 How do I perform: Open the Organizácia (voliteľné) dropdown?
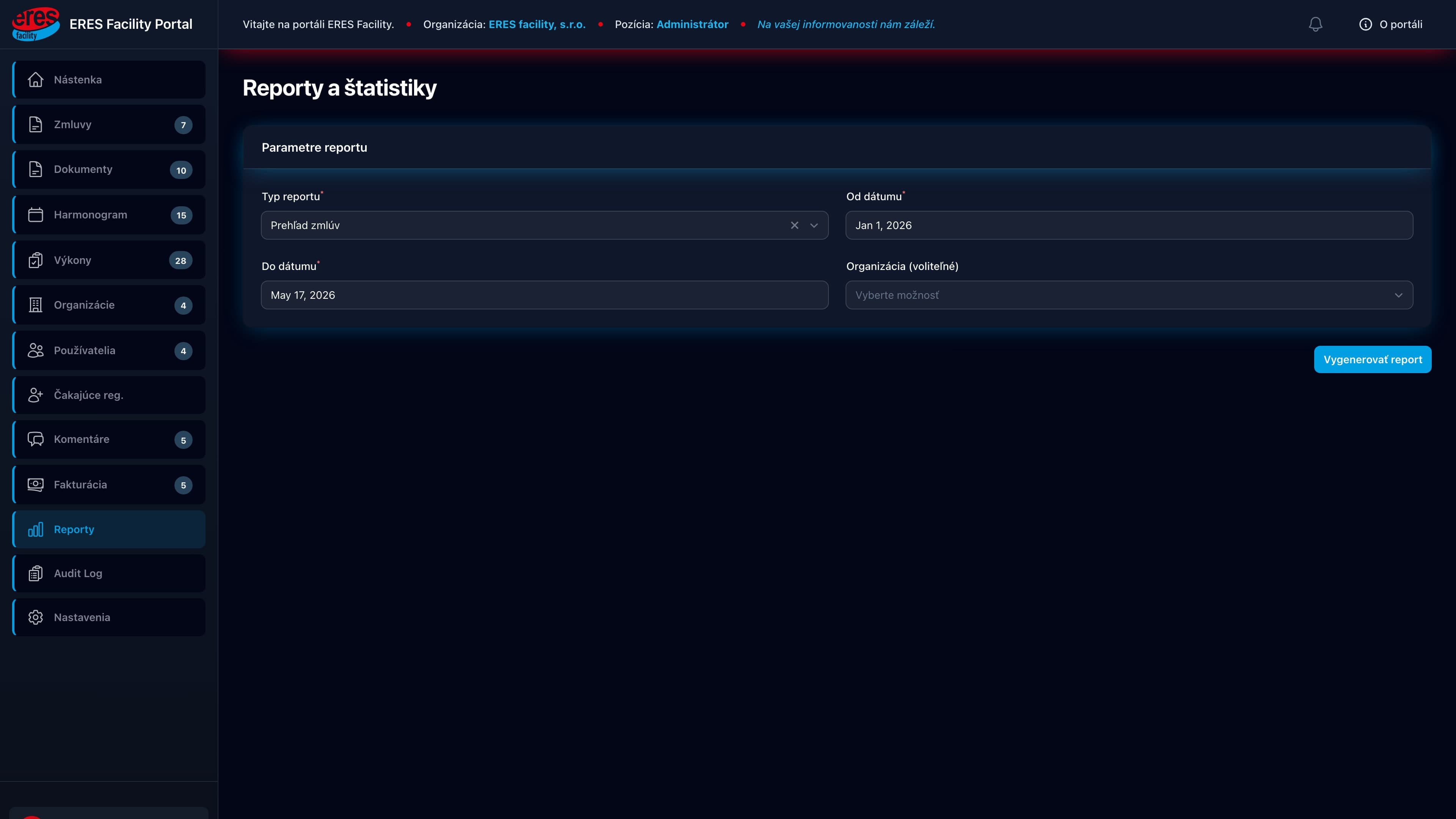[1129, 295]
